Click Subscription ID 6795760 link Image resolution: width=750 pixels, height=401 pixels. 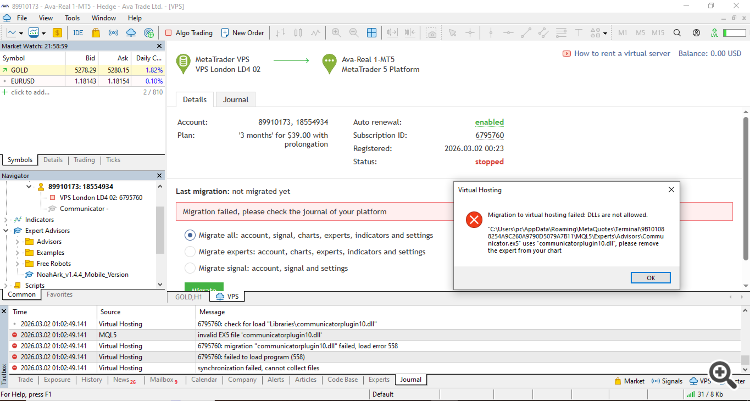489,135
